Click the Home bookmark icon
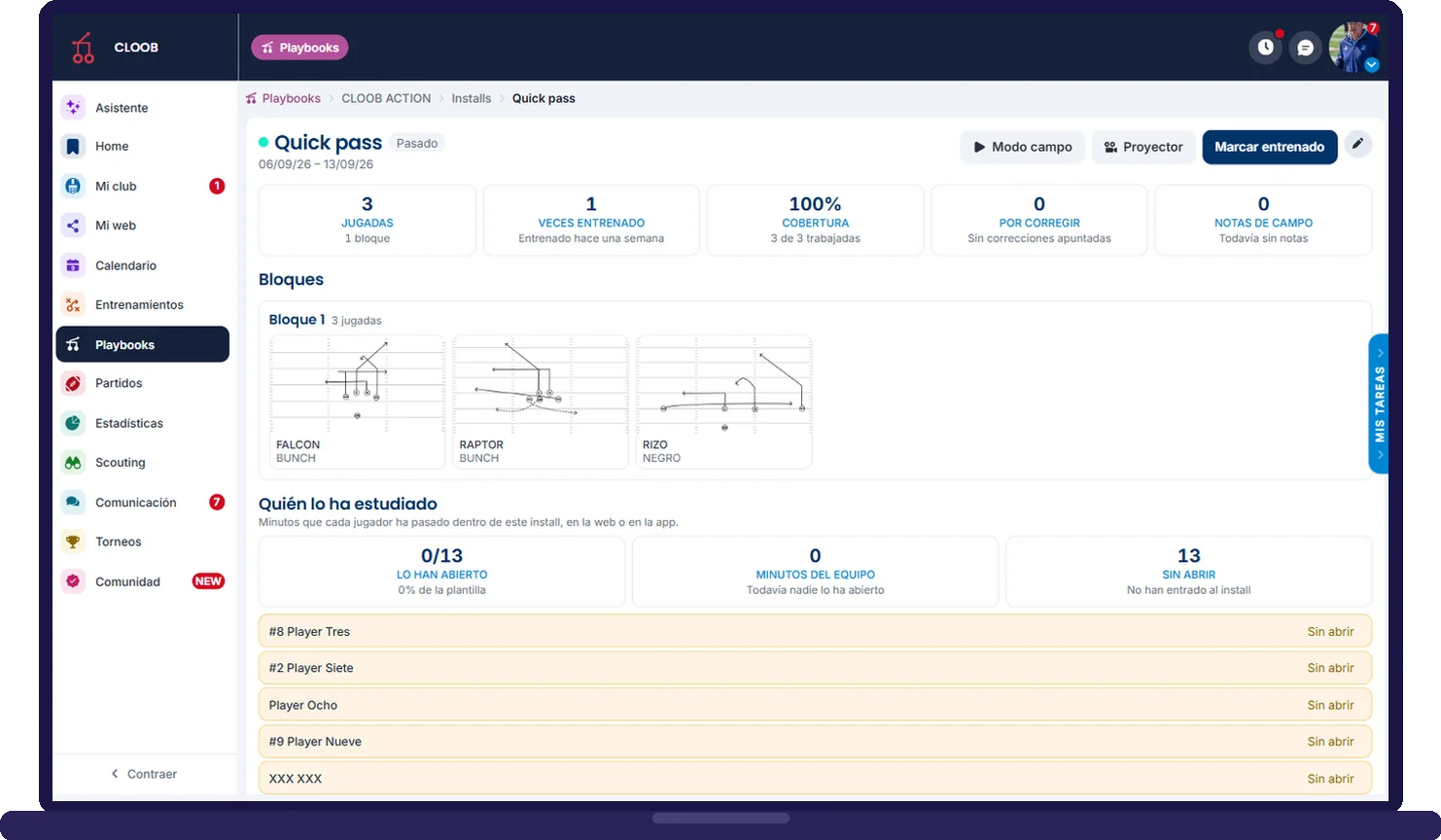1441x840 pixels. click(73, 146)
